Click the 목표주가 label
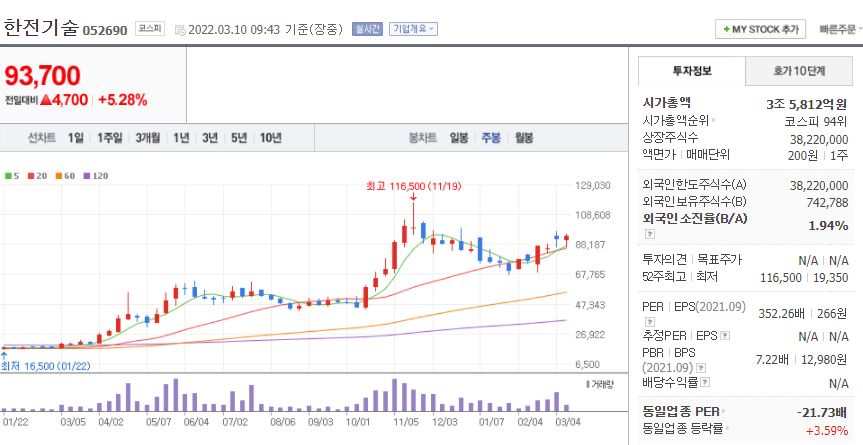 pyautogui.click(x=719, y=259)
